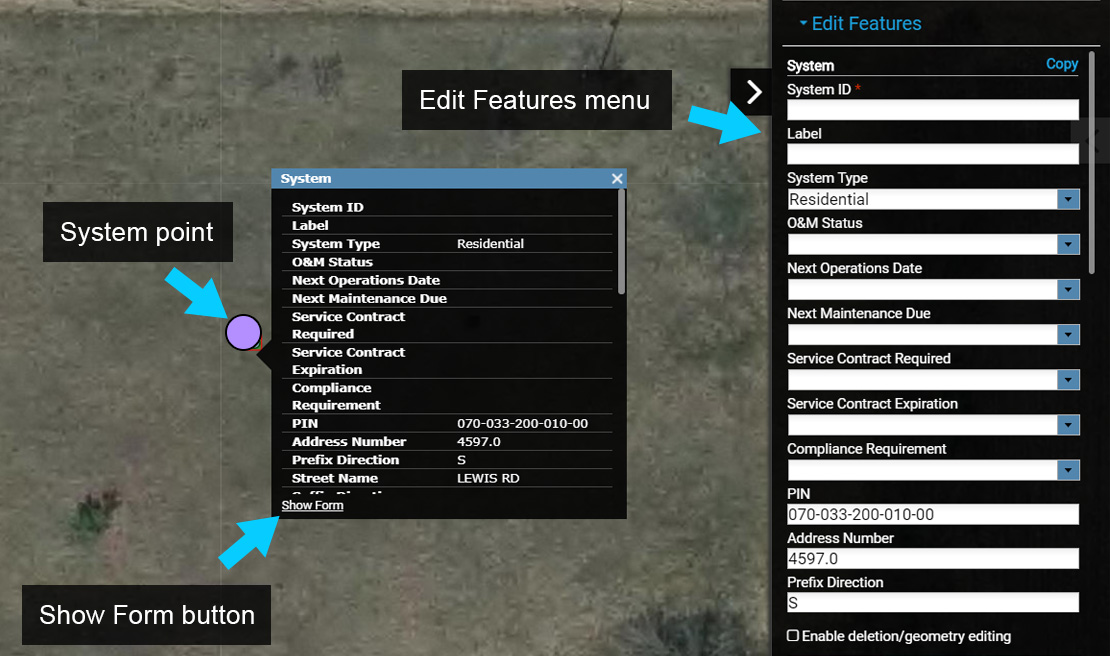Open the Next Operations Date dropdown
The image size is (1110, 656).
tap(1069, 289)
